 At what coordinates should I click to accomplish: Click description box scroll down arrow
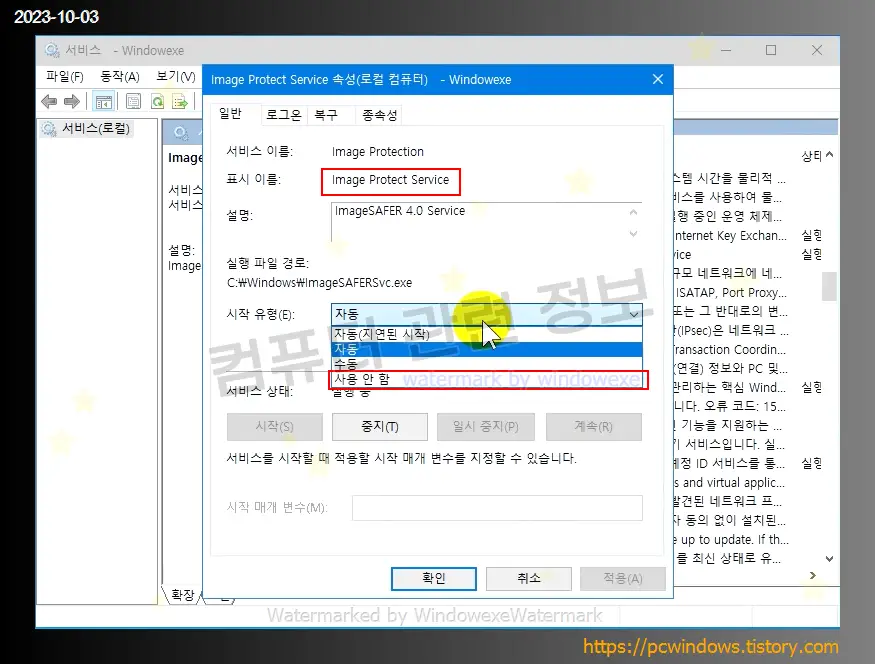coord(633,233)
